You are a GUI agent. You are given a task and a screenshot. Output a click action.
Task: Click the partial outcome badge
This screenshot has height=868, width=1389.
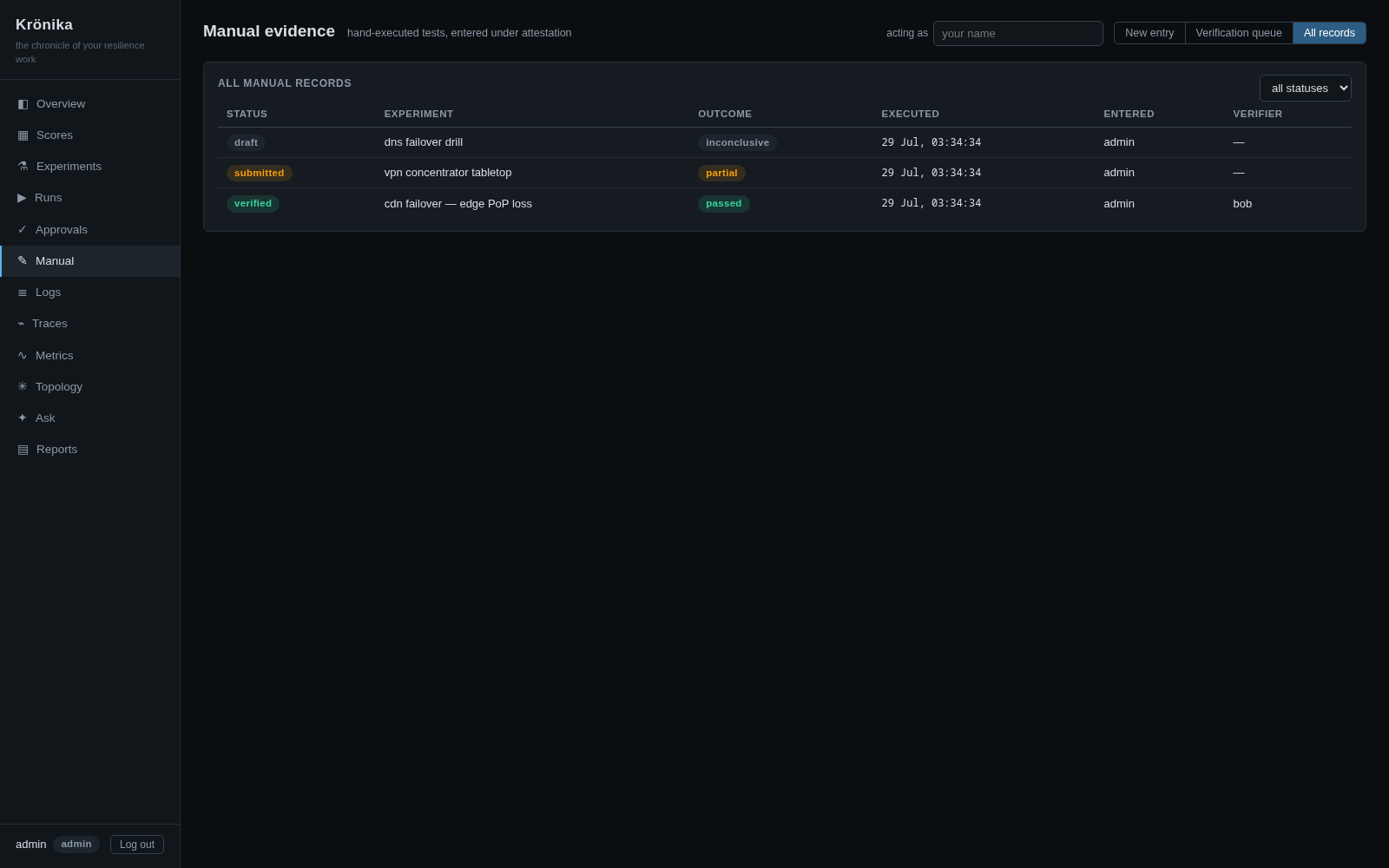pyautogui.click(x=721, y=173)
